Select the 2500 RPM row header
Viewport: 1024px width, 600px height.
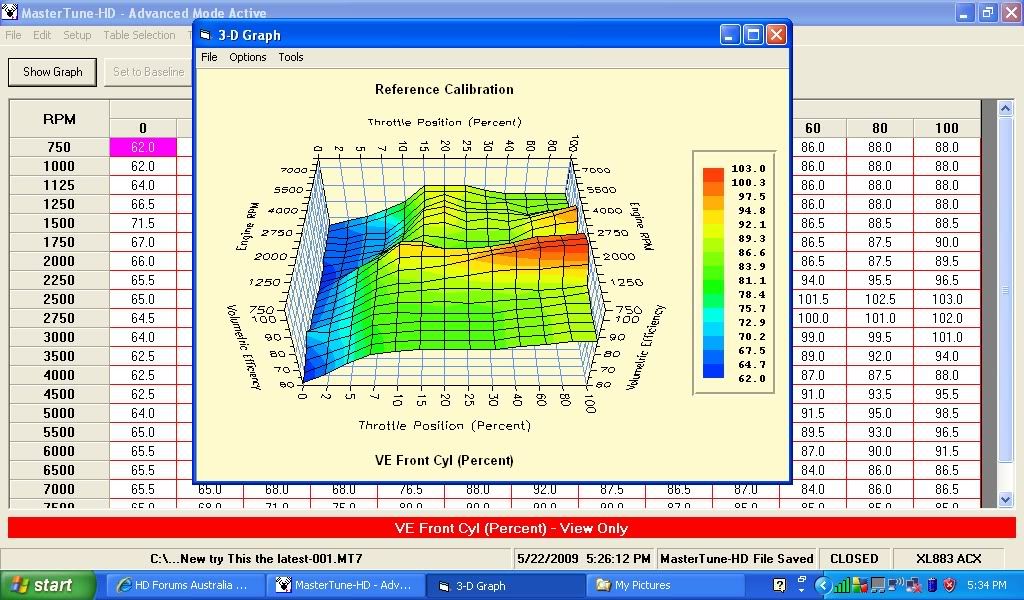tap(59, 299)
